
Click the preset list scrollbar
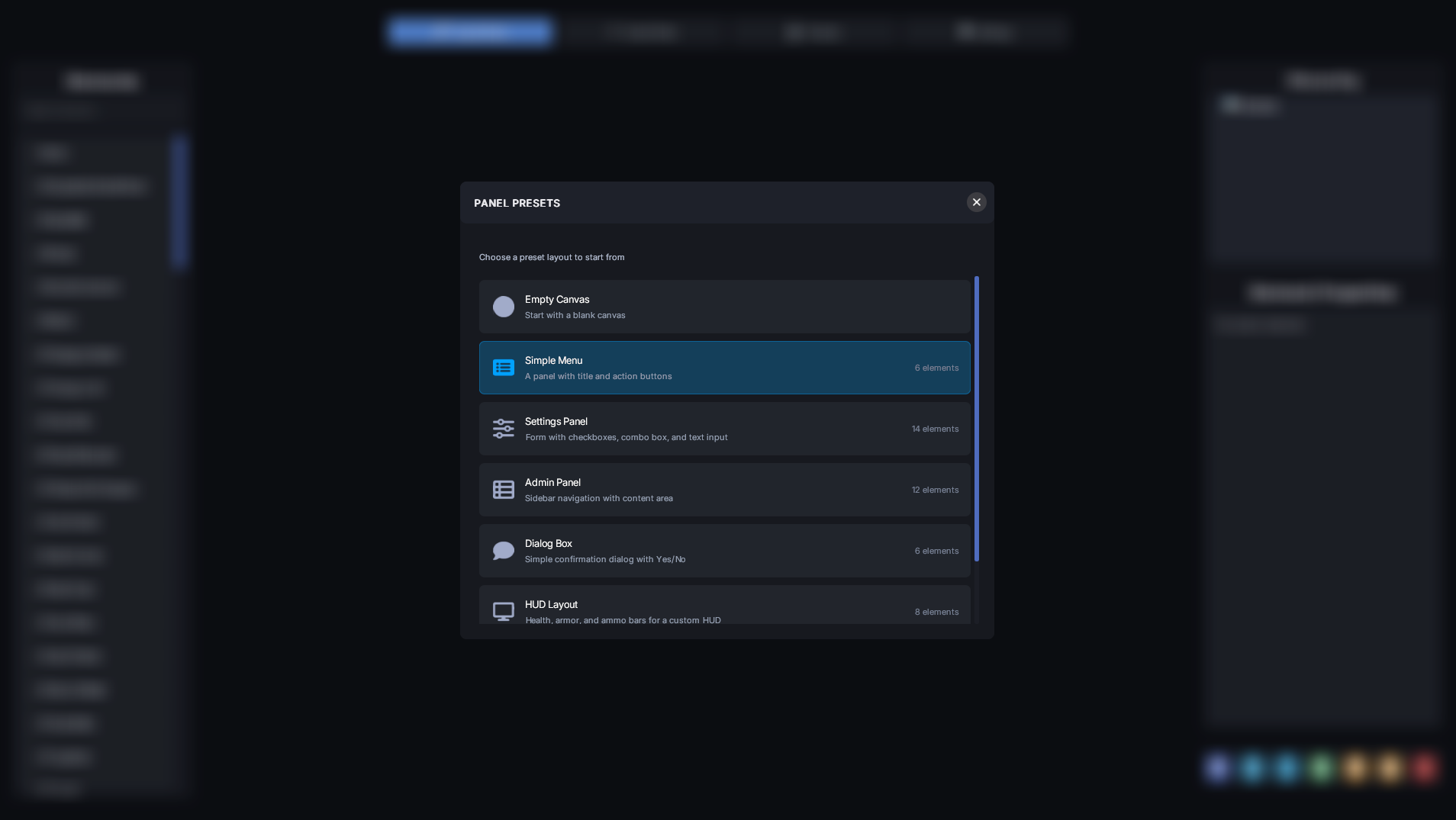click(978, 420)
